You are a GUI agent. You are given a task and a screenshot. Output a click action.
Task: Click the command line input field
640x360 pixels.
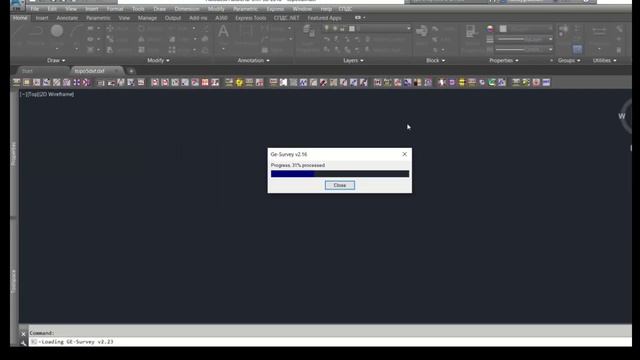[330, 342]
